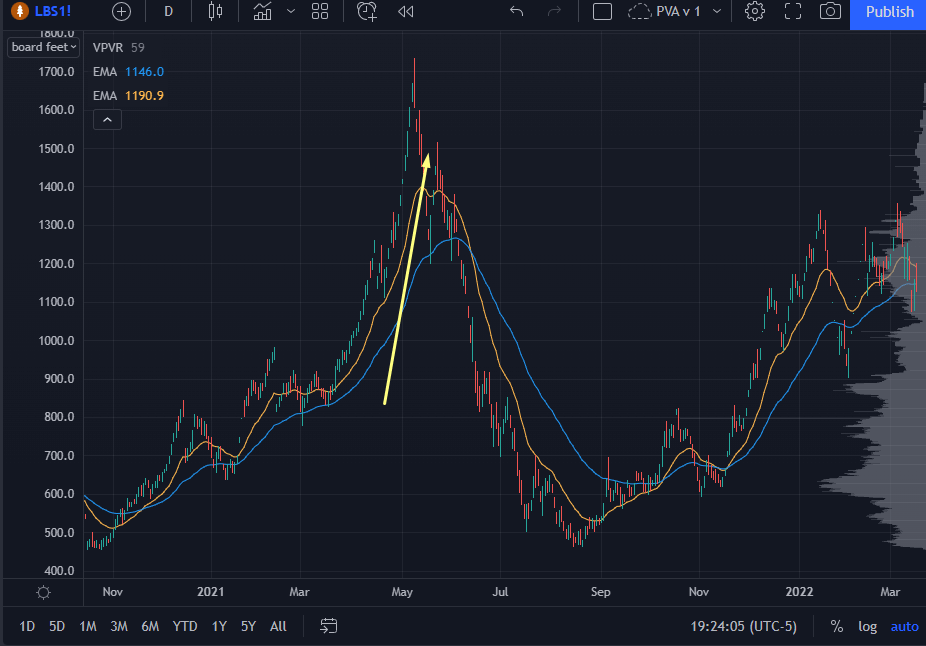
Task: Open the indicators and strategies icon
Action: click(x=263, y=11)
